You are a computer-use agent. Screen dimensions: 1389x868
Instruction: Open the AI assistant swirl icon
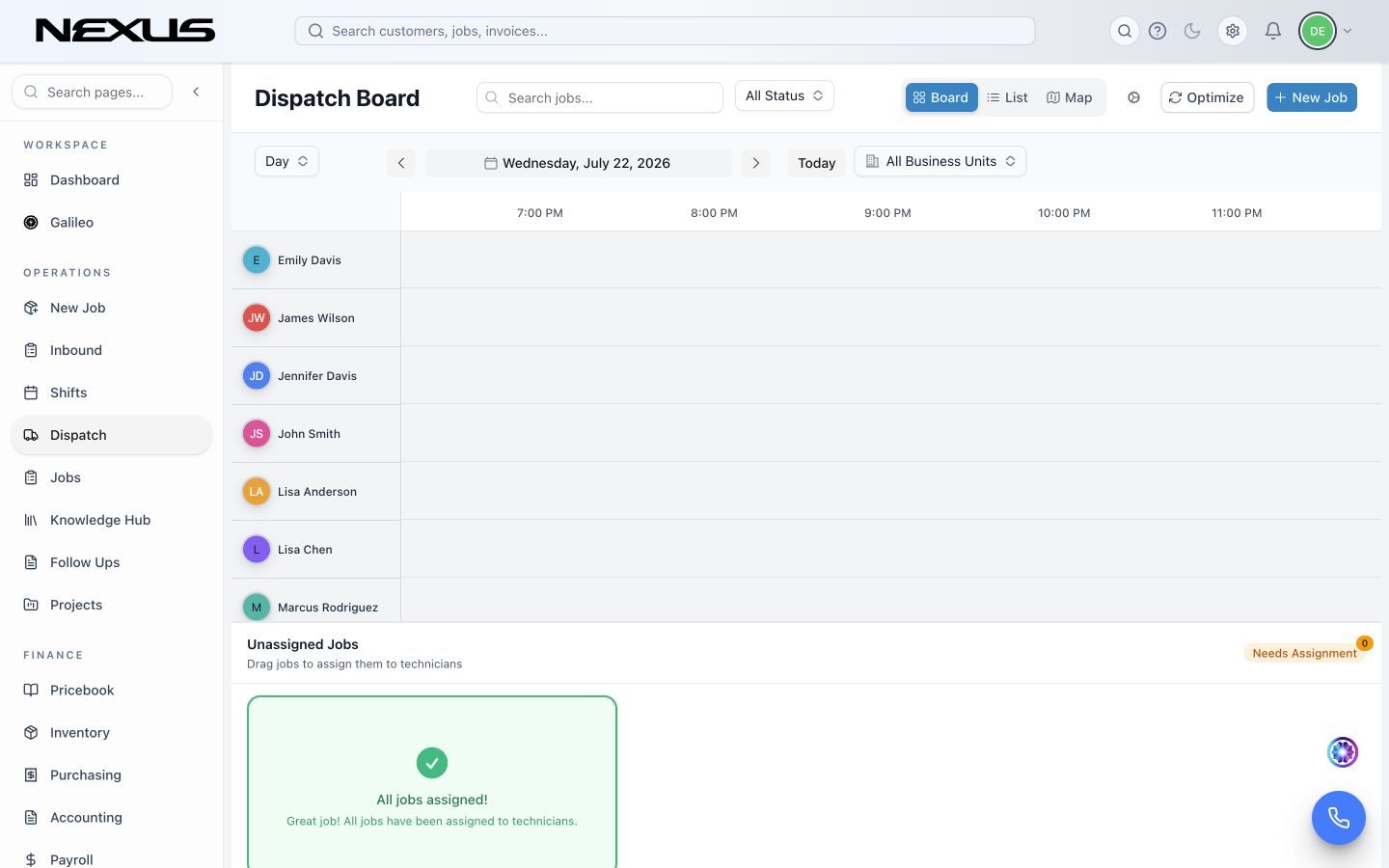click(1343, 752)
